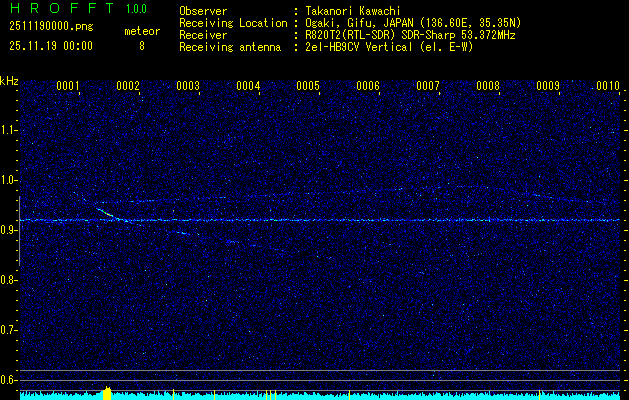
Task: Click the 0002 minute marker
Action: coord(128,86)
